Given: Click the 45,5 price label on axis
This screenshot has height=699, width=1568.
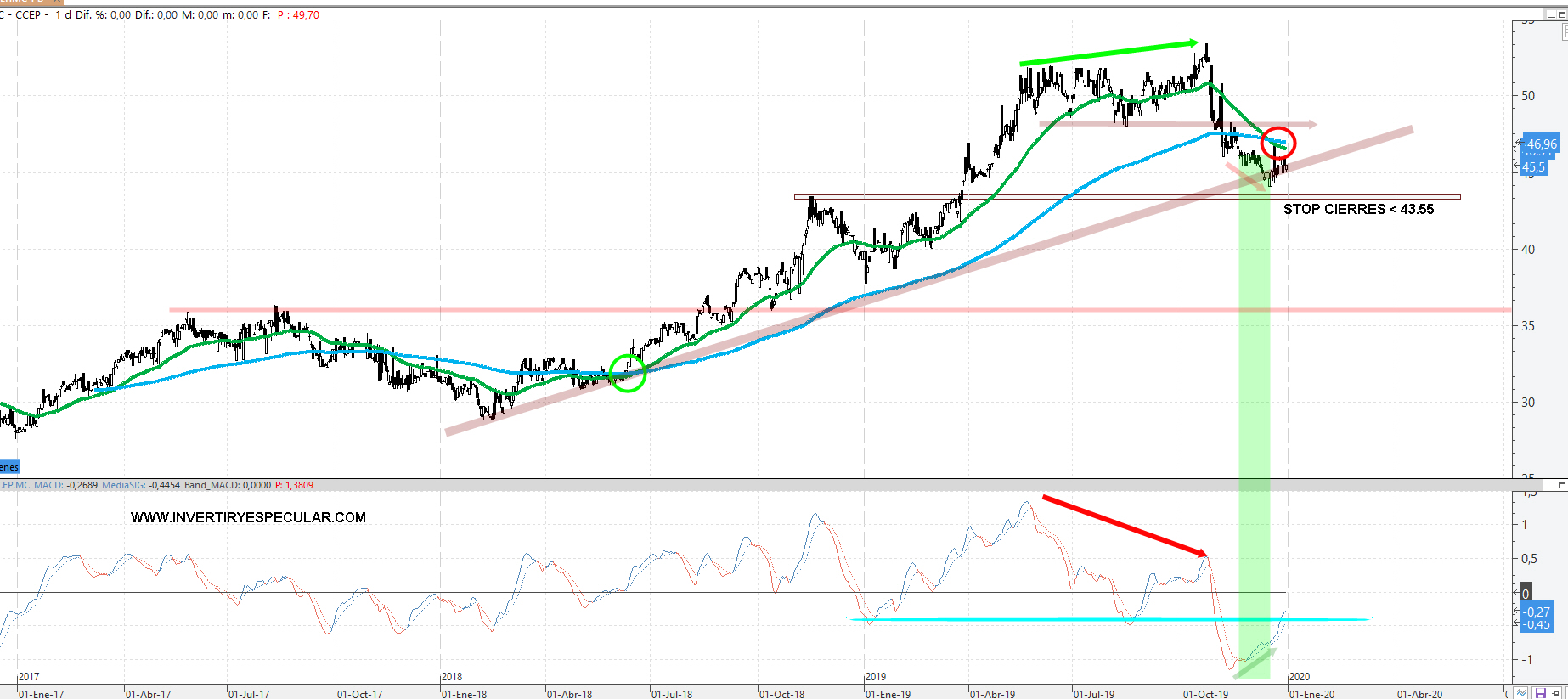Looking at the screenshot, I should click(1533, 167).
